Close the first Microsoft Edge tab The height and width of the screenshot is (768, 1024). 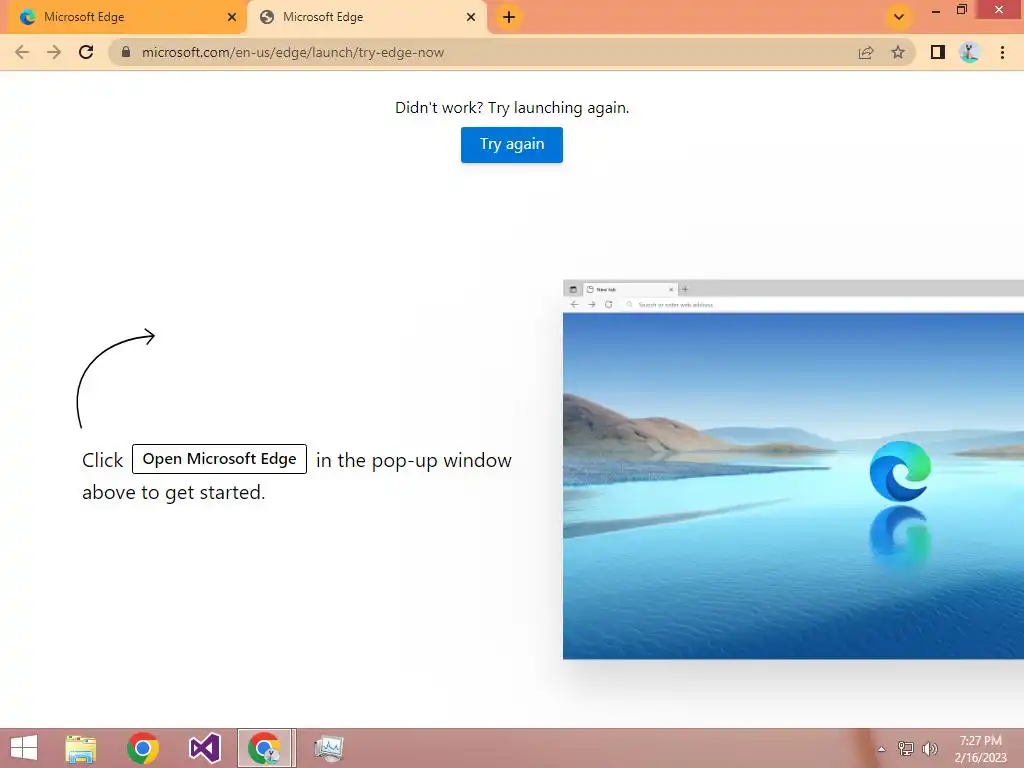(232, 17)
